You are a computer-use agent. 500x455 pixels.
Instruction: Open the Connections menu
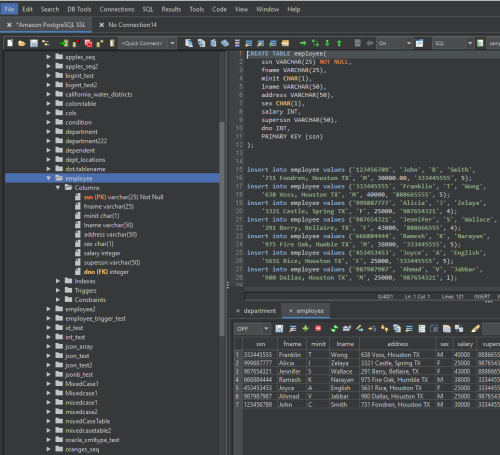[117, 9]
